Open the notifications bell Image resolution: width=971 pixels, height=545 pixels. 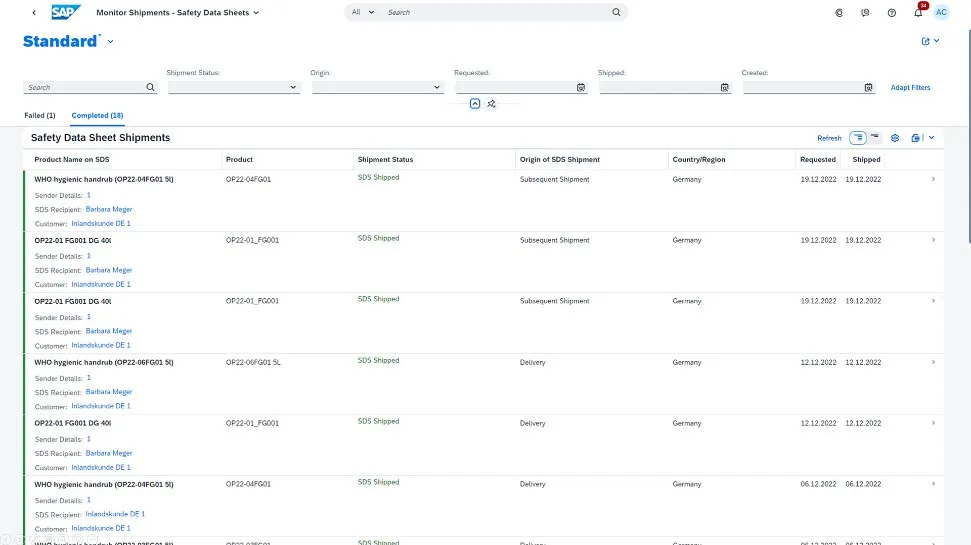tap(918, 13)
